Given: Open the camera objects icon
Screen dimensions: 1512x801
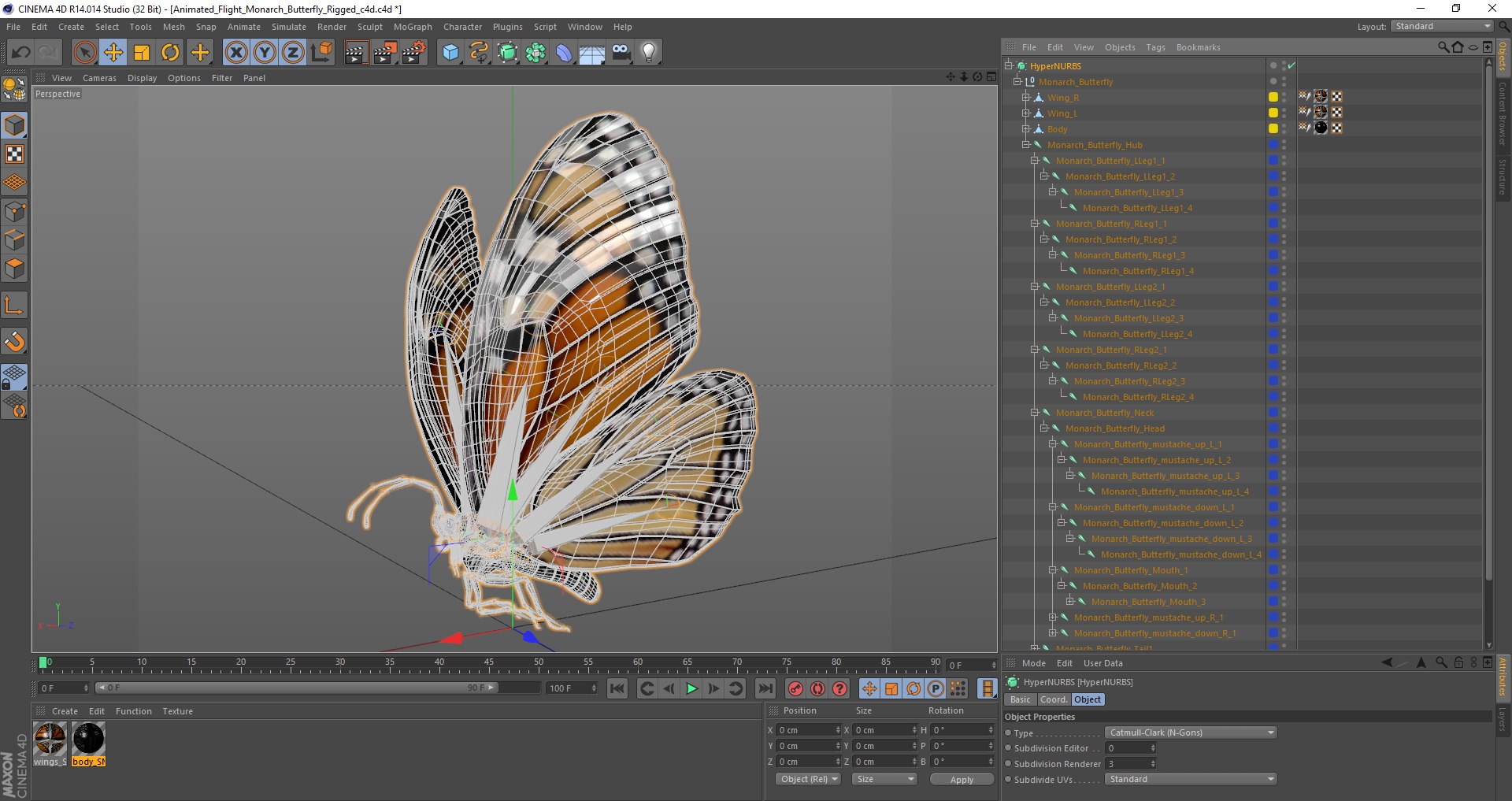Looking at the screenshot, I should [x=621, y=53].
